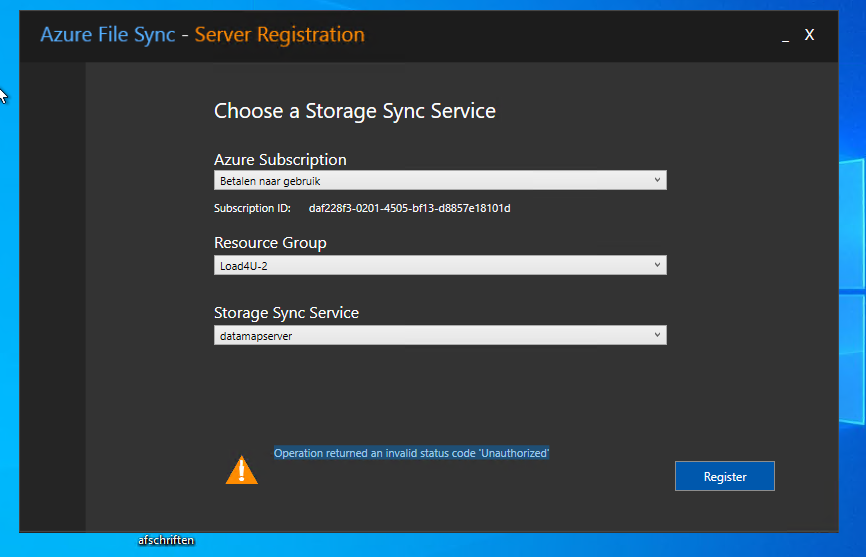Open the Resource Group dropdown

tap(440, 266)
